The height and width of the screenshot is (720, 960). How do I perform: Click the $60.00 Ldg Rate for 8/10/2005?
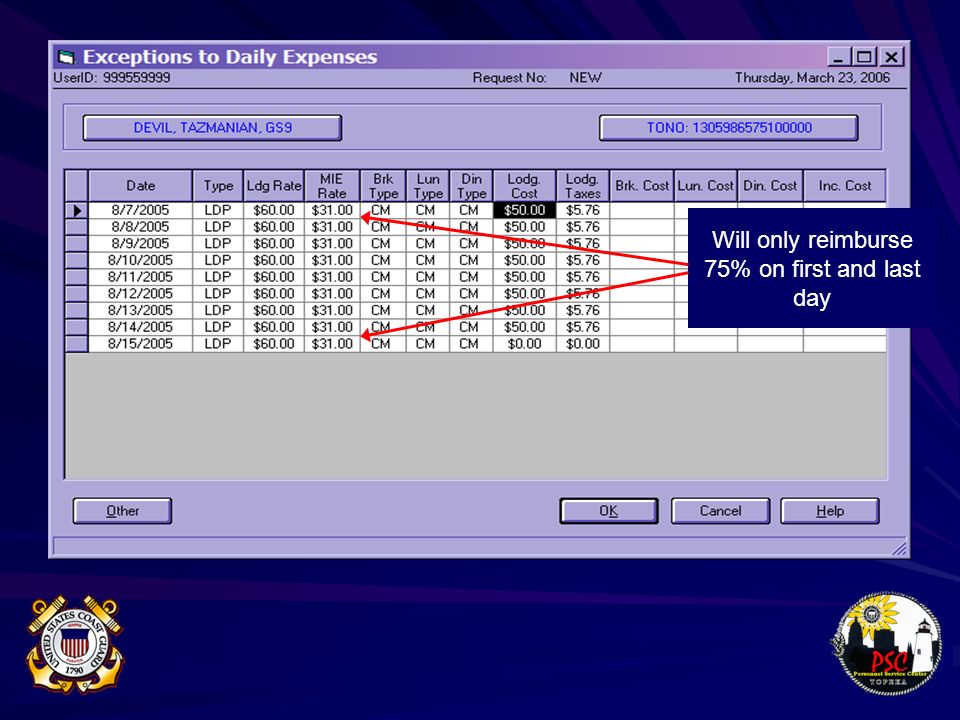point(274,260)
